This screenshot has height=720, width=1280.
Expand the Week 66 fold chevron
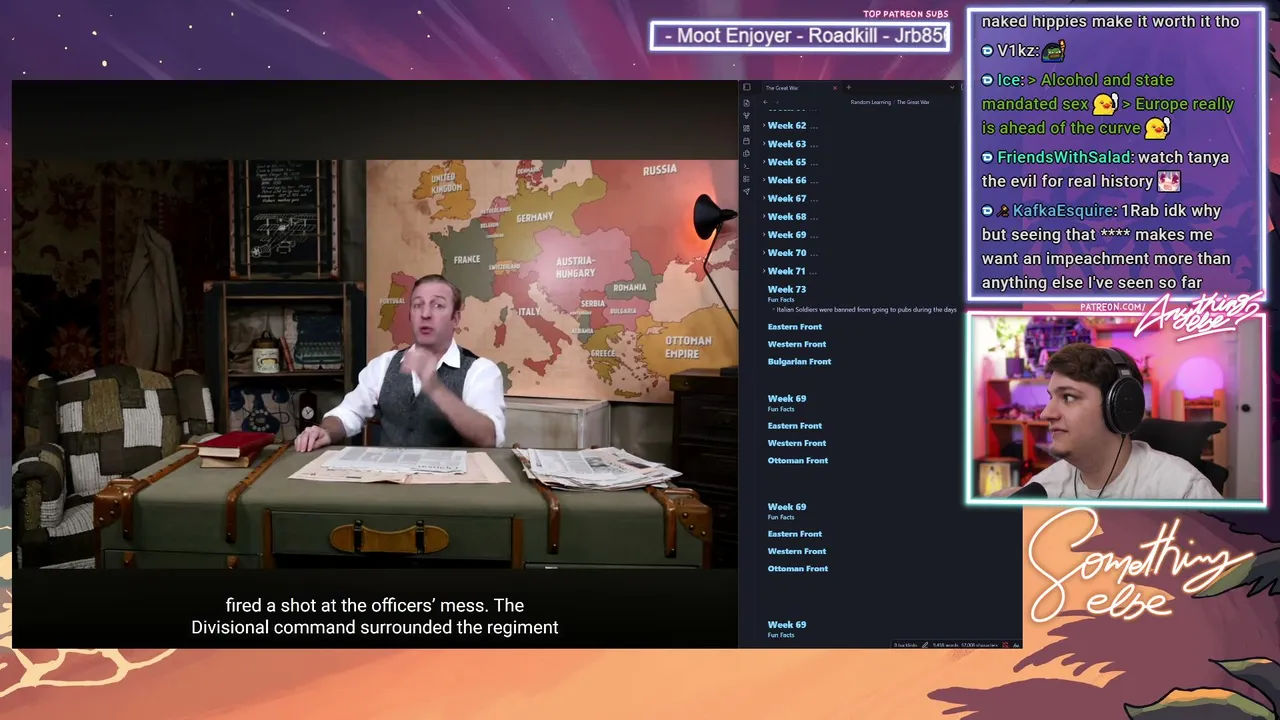coord(764,180)
